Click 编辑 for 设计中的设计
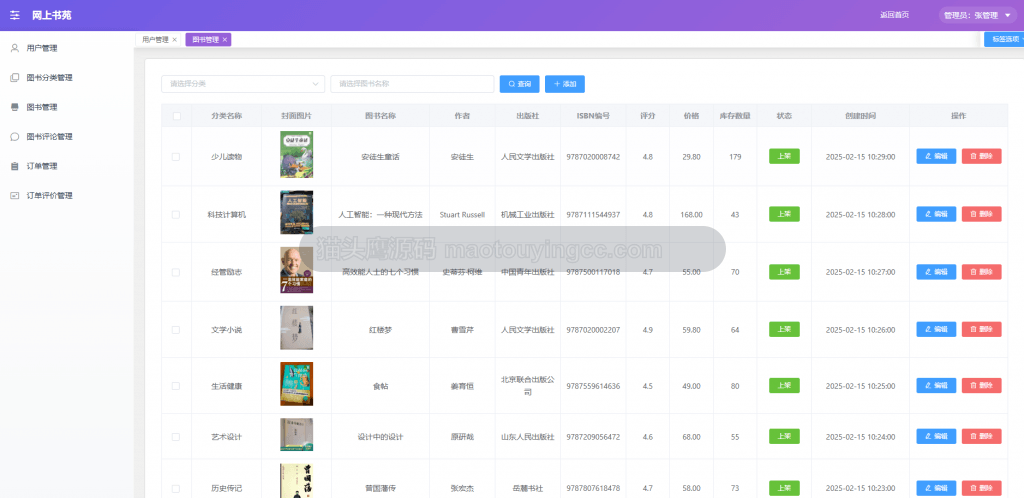This screenshot has height=498, width=1024. pyautogui.click(x=936, y=437)
